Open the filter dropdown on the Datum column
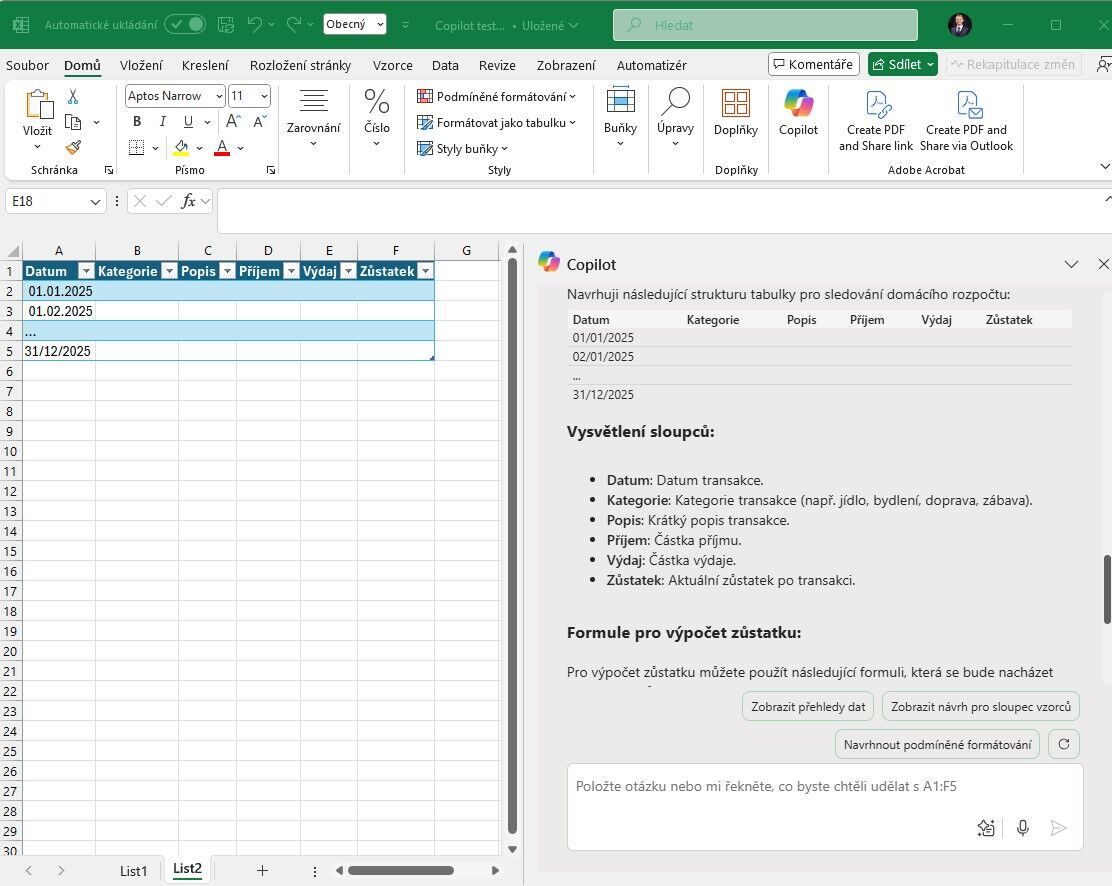 [x=86, y=271]
